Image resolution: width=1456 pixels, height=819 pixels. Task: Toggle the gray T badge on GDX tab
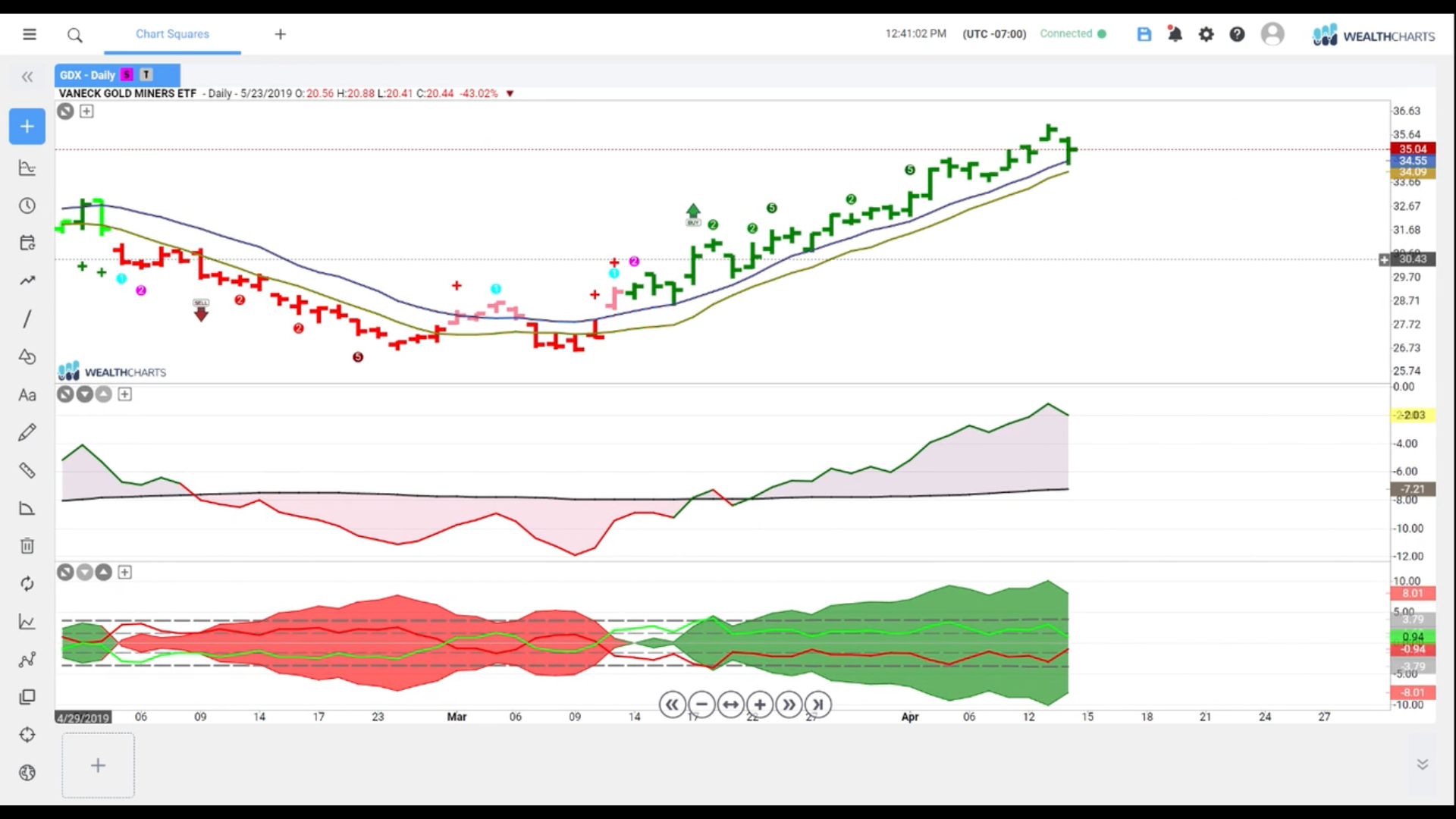click(146, 74)
